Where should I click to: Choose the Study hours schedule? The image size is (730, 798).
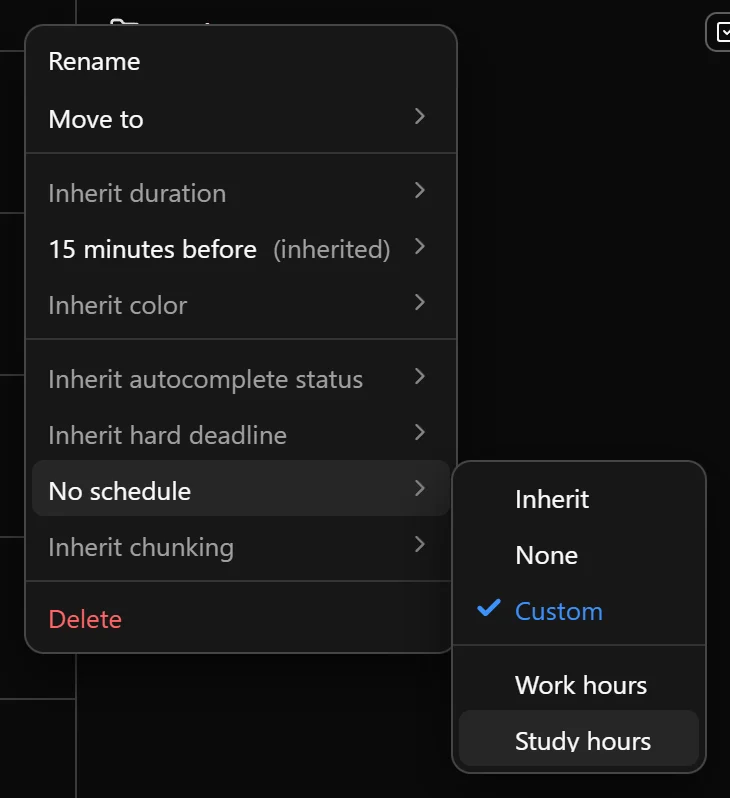click(x=579, y=738)
